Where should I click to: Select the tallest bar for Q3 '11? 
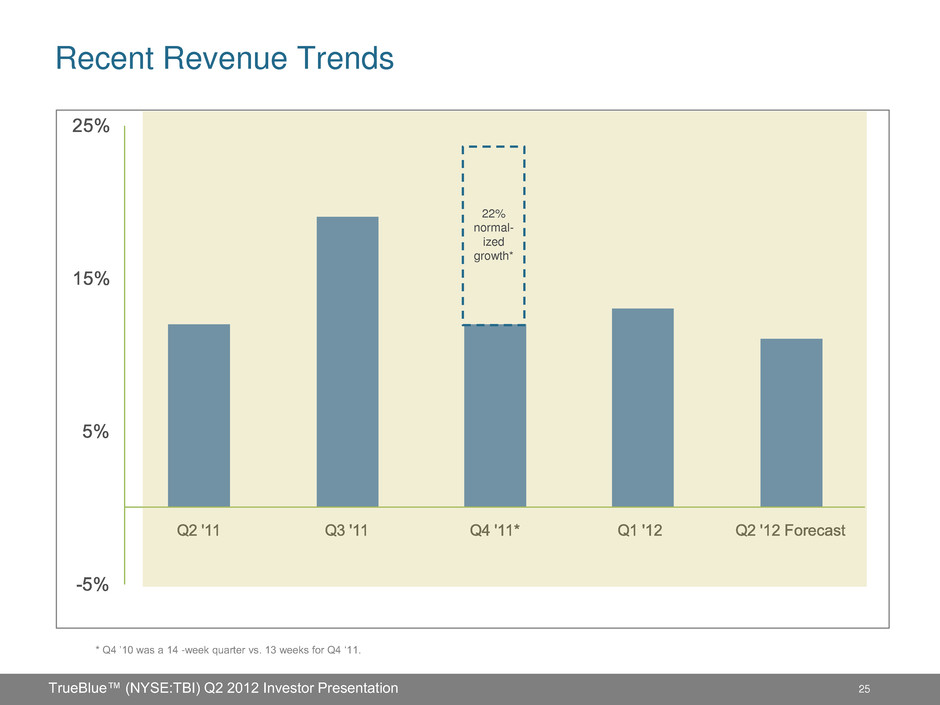(x=347, y=361)
